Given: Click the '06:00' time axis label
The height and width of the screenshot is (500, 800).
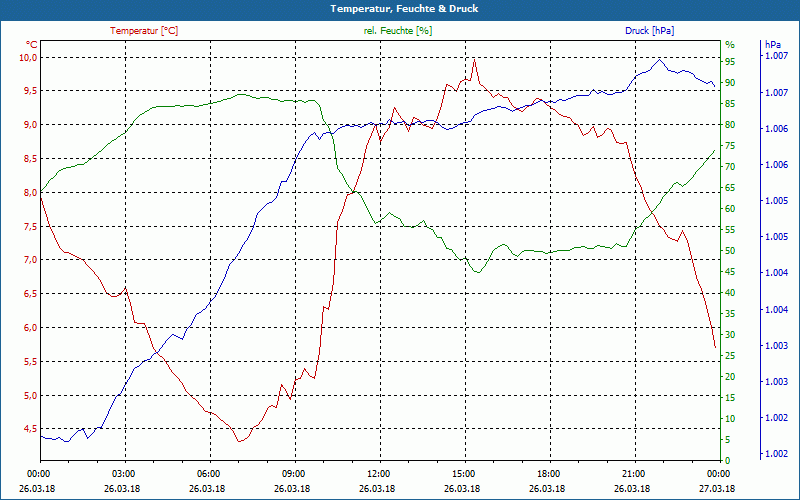Looking at the screenshot, I should click(x=210, y=473).
